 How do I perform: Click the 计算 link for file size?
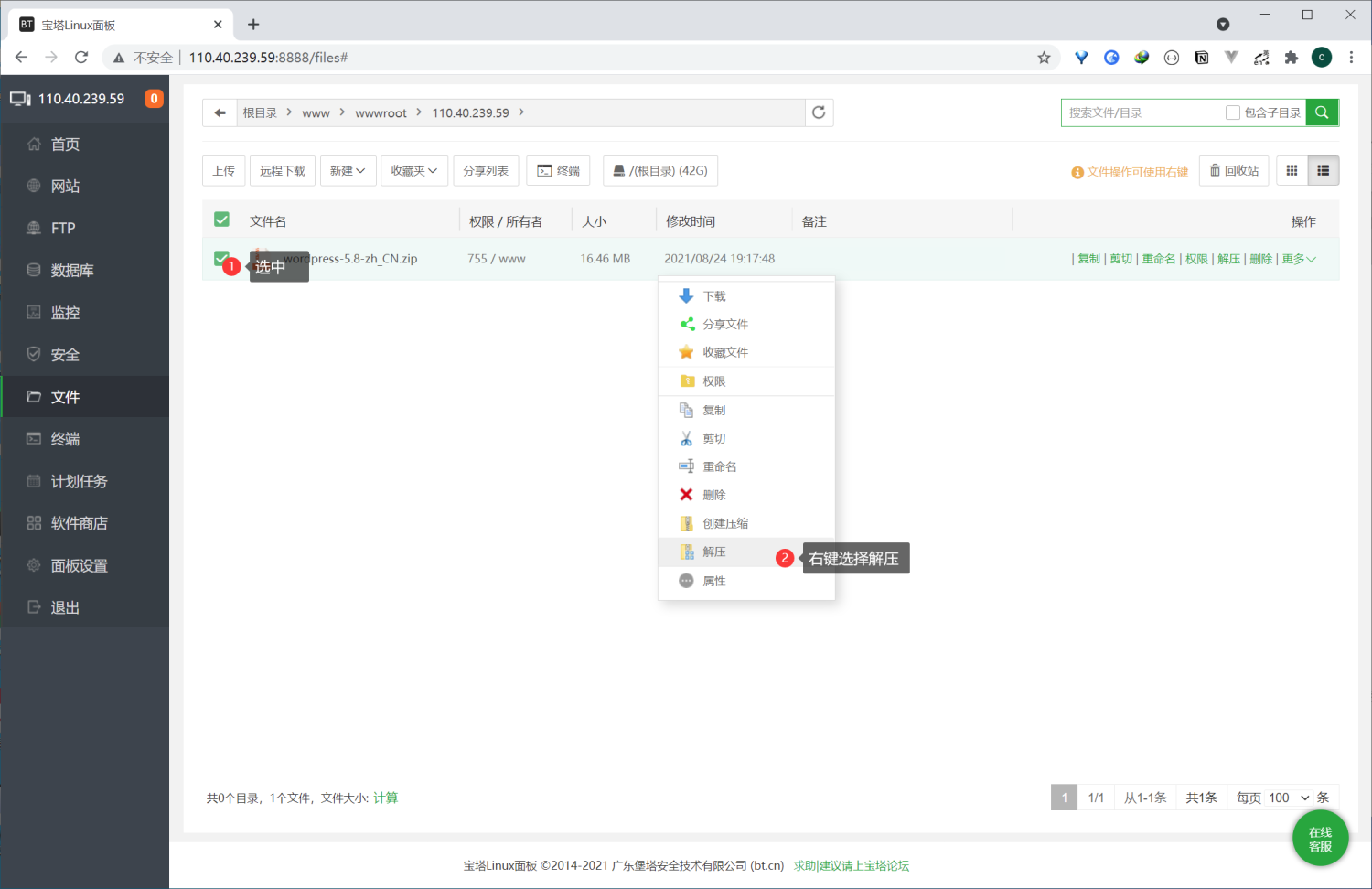point(385,798)
